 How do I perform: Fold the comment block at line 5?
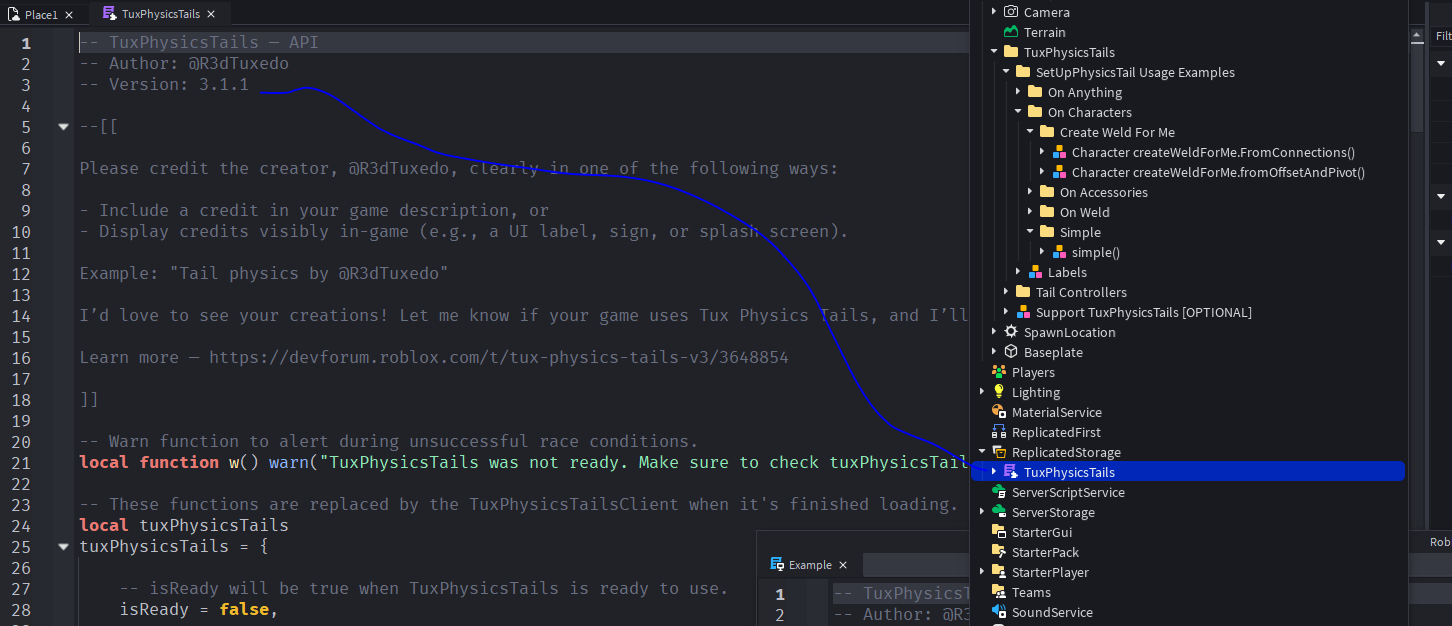[x=64, y=127]
